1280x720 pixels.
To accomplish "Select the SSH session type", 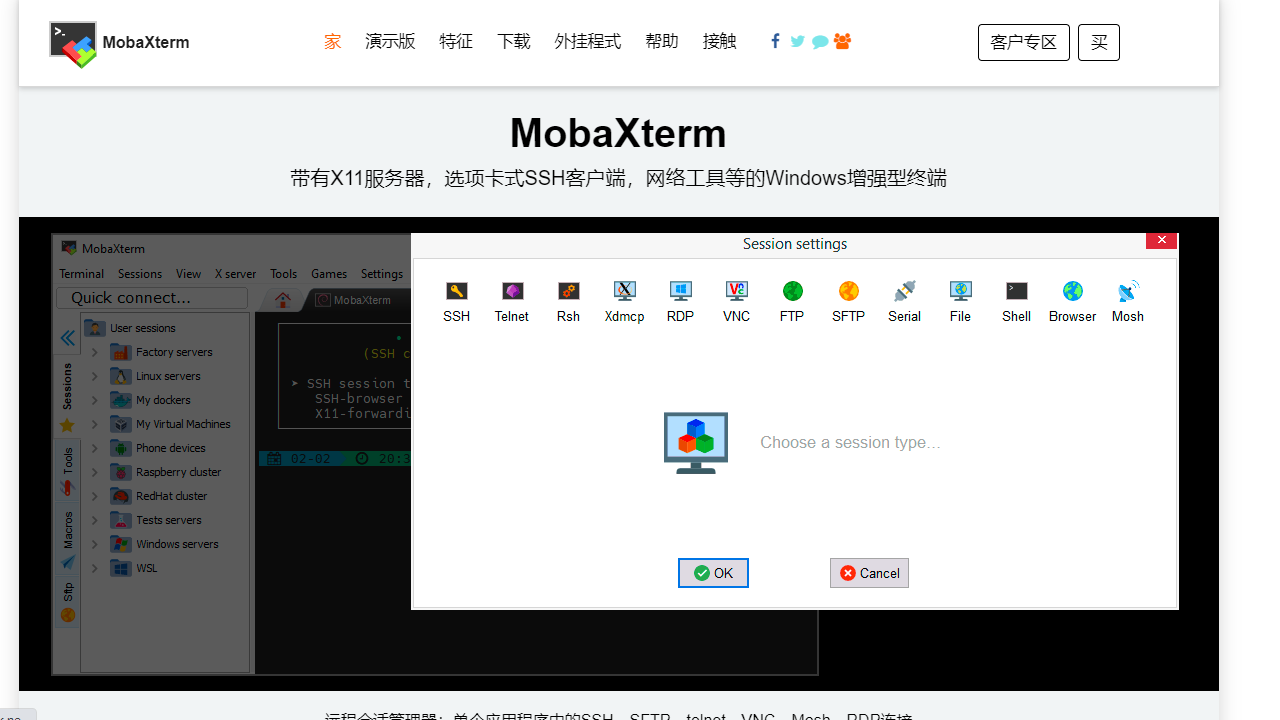I will pyautogui.click(x=456, y=300).
